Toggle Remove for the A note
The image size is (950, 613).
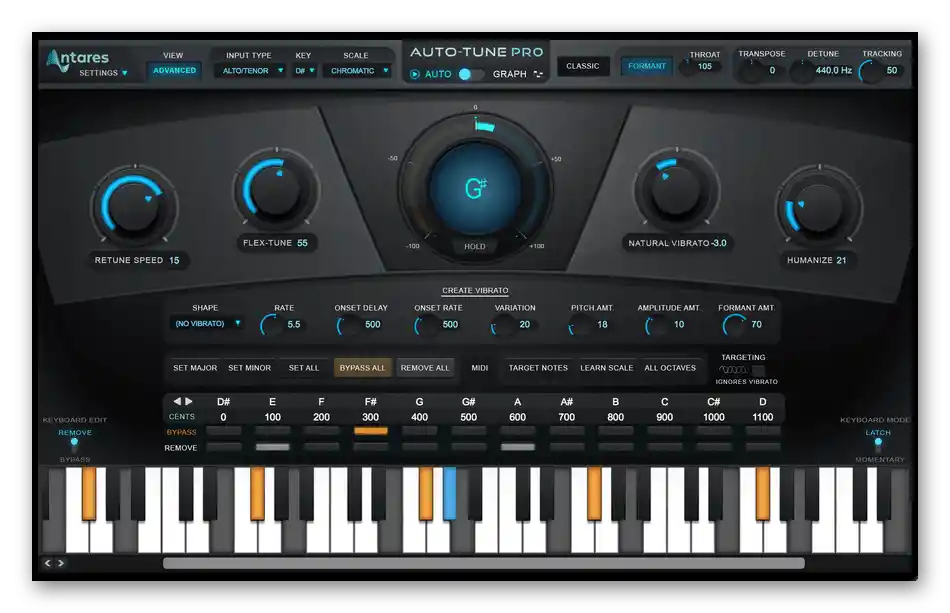[517, 447]
